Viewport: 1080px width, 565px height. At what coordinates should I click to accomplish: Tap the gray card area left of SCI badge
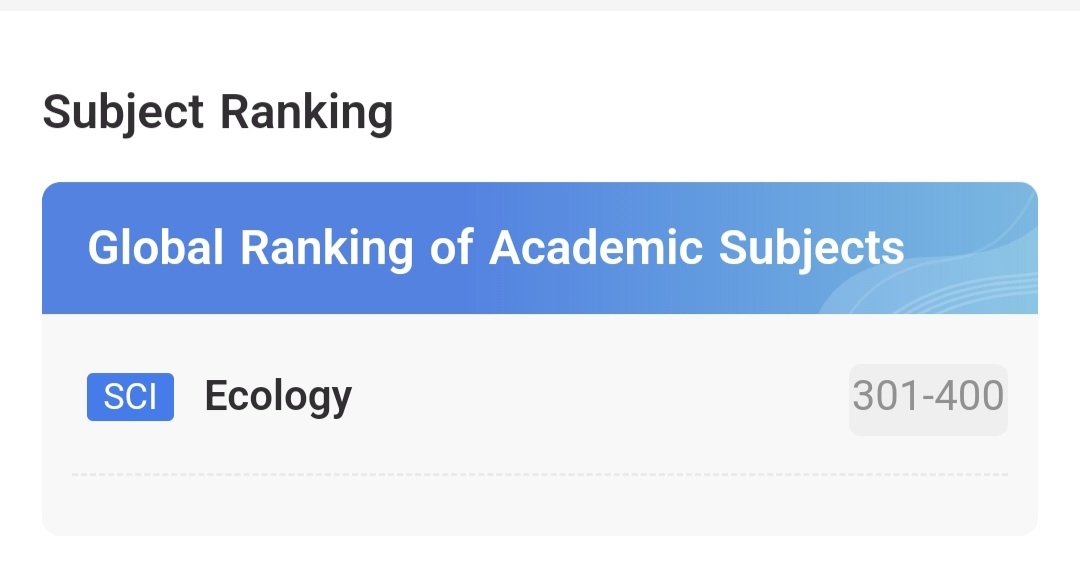point(62,397)
